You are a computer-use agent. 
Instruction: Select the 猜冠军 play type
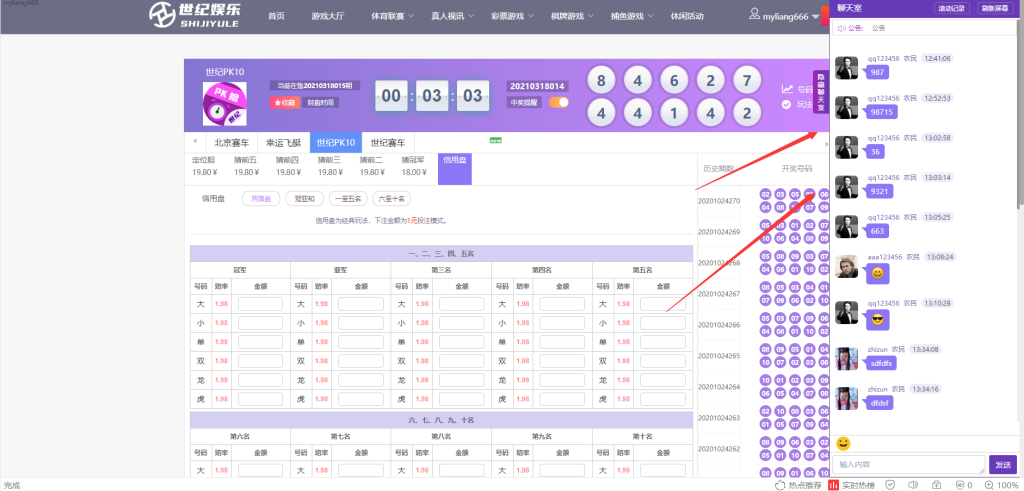pyautogui.click(x=412, y=166)
